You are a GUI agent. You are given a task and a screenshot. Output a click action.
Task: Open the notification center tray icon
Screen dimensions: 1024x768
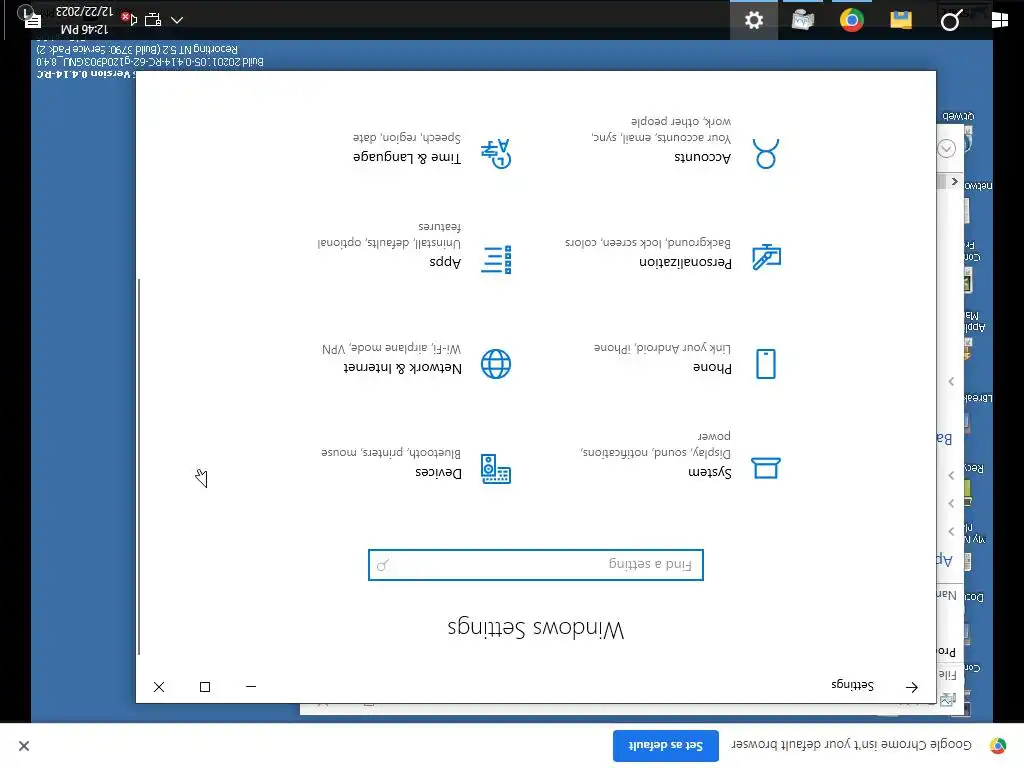(x=31, y=19)
